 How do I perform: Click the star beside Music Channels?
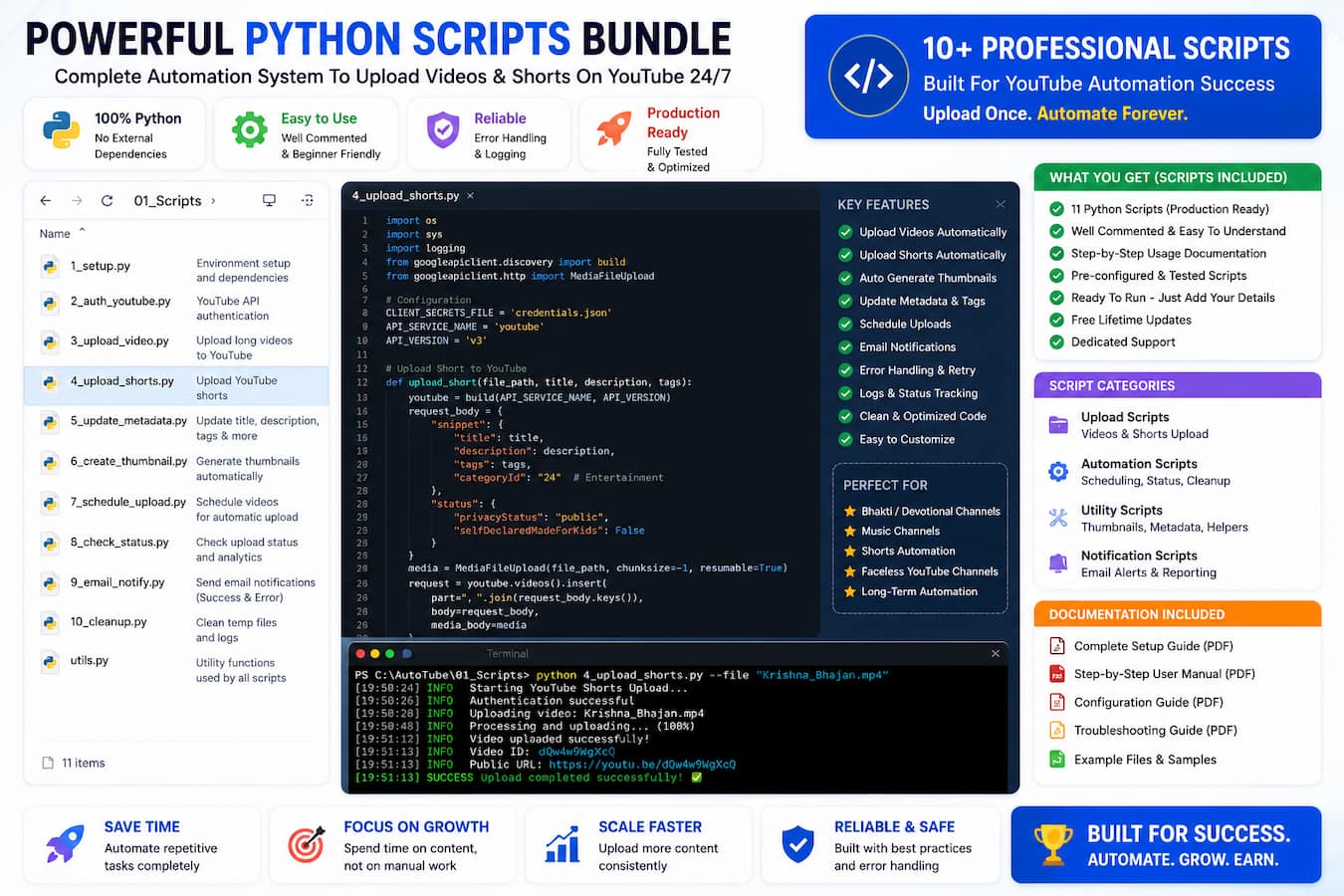pos(850,531)
